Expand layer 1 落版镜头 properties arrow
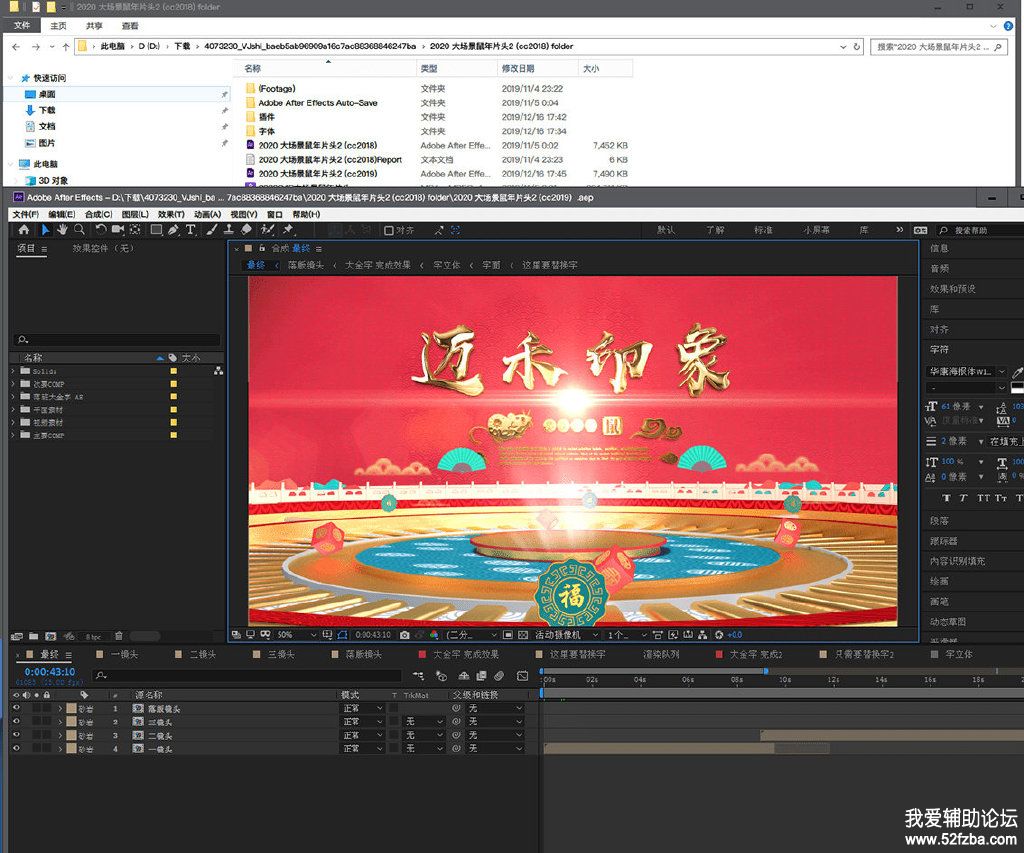Screen dimensions: 1024x853 (60, 708)
